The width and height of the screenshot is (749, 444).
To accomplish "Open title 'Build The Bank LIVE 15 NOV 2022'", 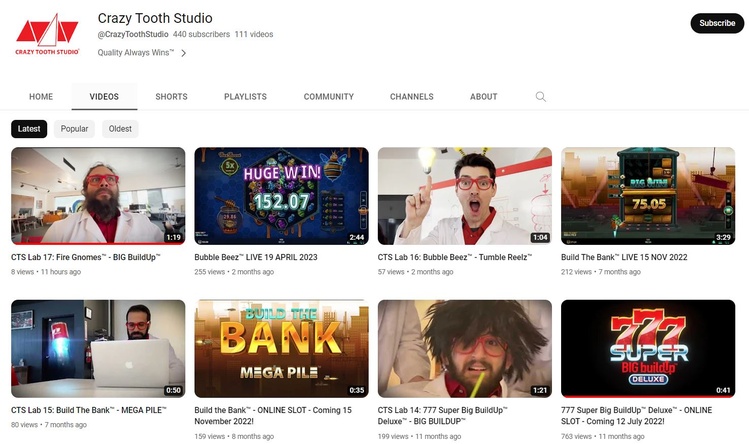I will click(624, 257).
